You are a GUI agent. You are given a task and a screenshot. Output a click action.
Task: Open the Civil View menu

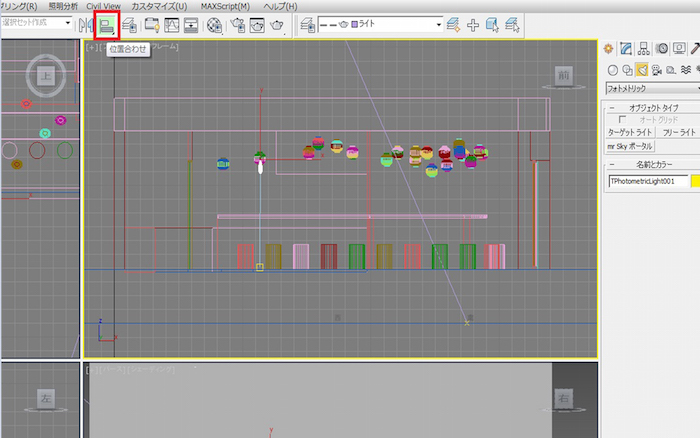[x=104, y=6]
